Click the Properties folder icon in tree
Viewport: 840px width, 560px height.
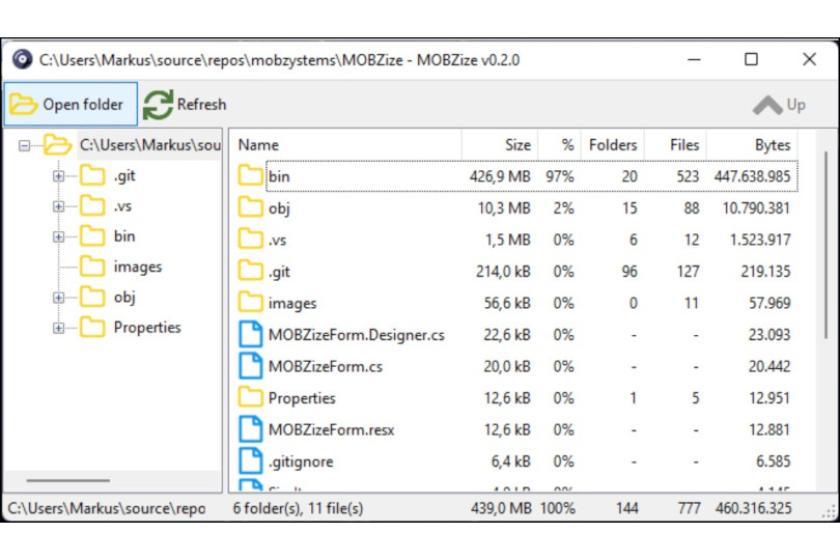tap(92, 327)
